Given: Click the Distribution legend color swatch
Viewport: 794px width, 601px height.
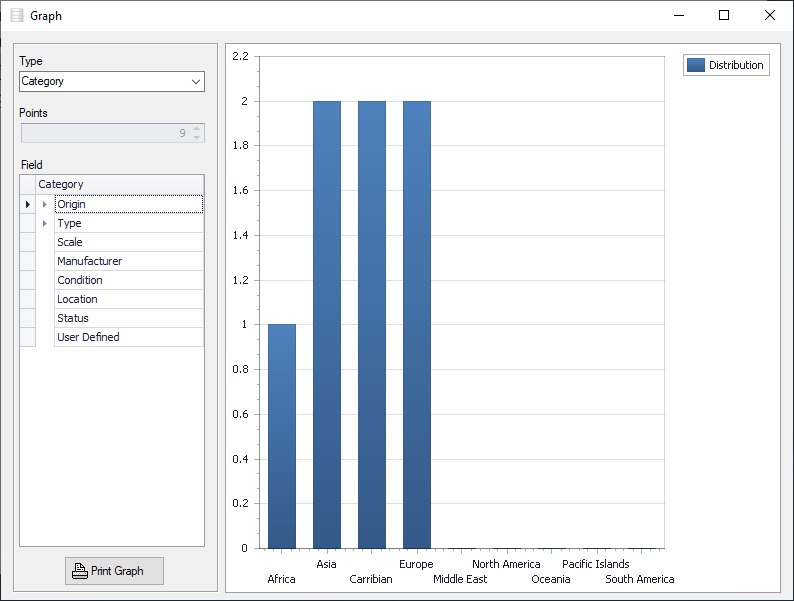Looking at the screenshot, I should (696, 65).
